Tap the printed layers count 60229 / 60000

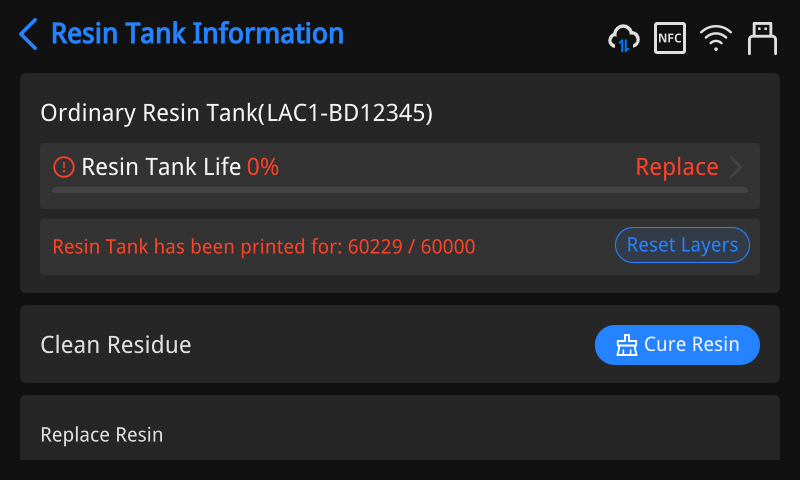[x=411, y=246]
